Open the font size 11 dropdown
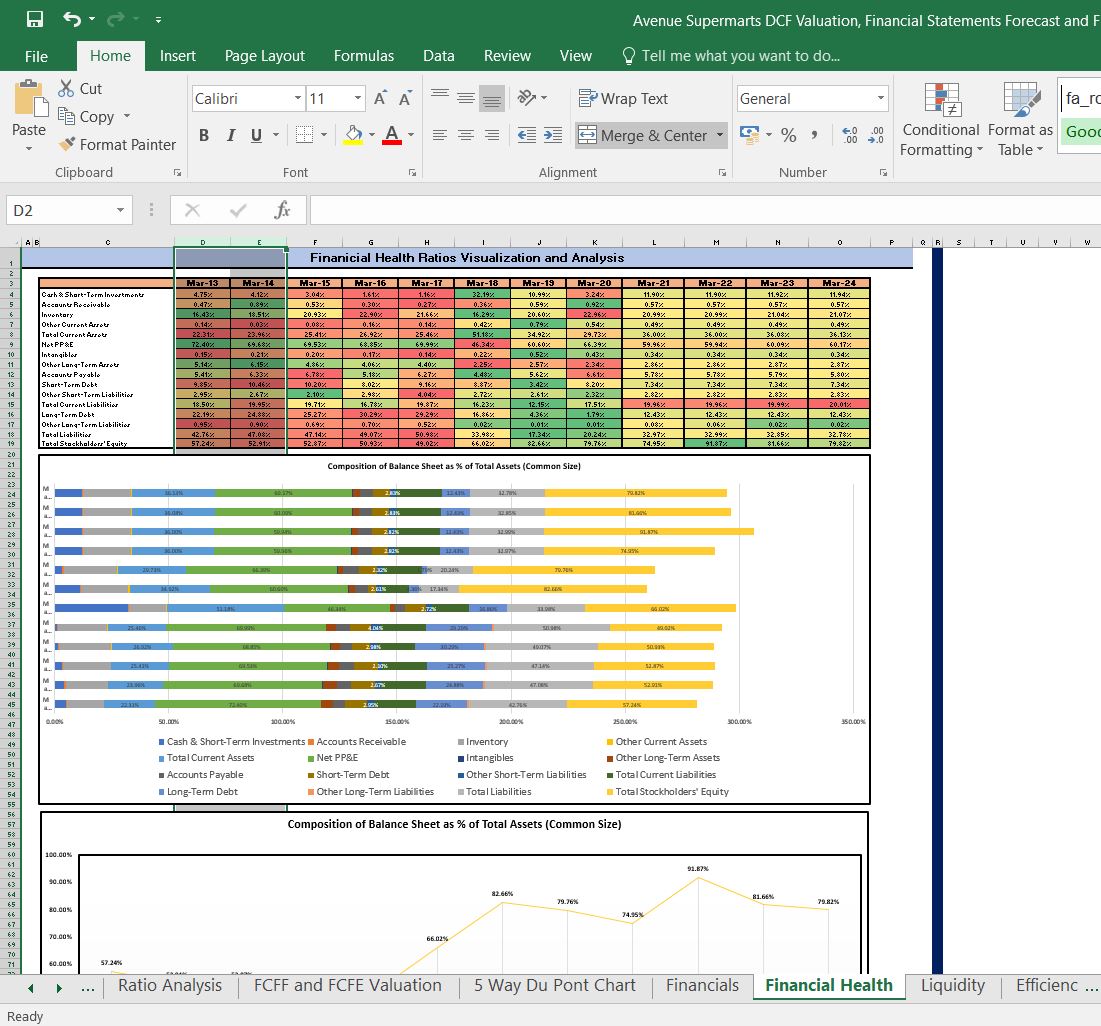1101x1026 pixels. 357,98
